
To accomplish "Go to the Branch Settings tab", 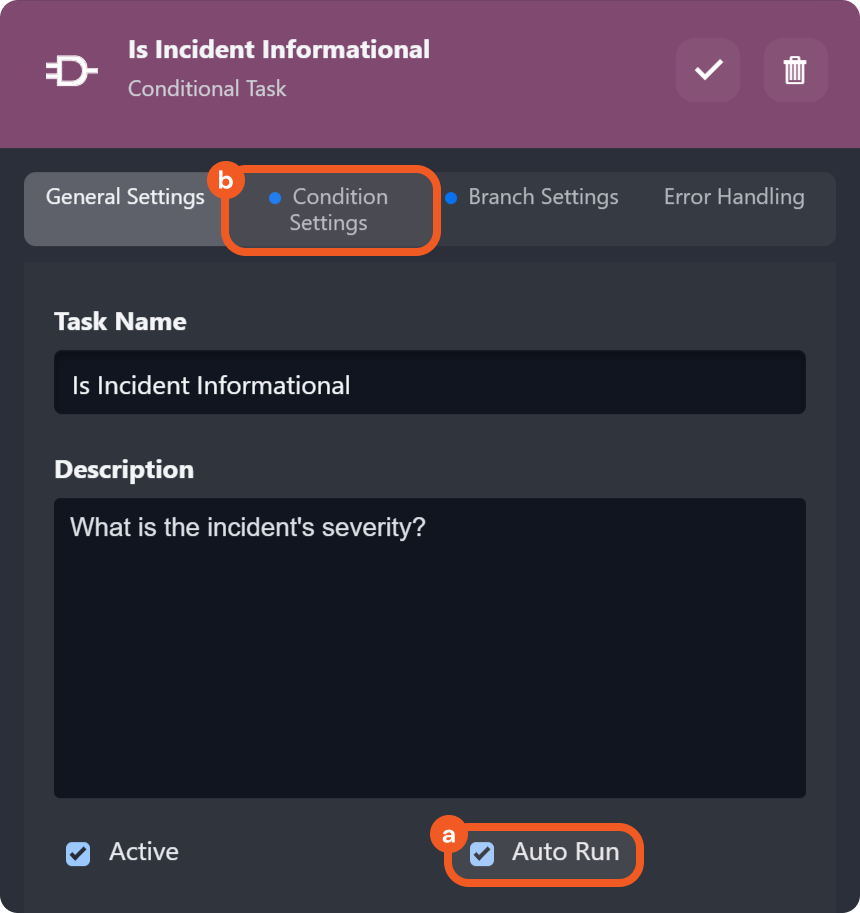I will point(543,197).
